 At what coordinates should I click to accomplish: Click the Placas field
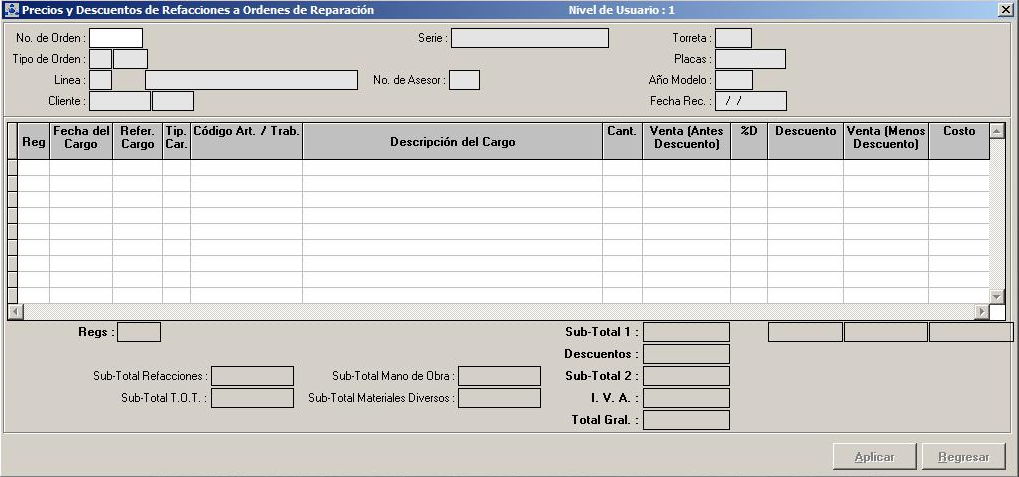750,59
